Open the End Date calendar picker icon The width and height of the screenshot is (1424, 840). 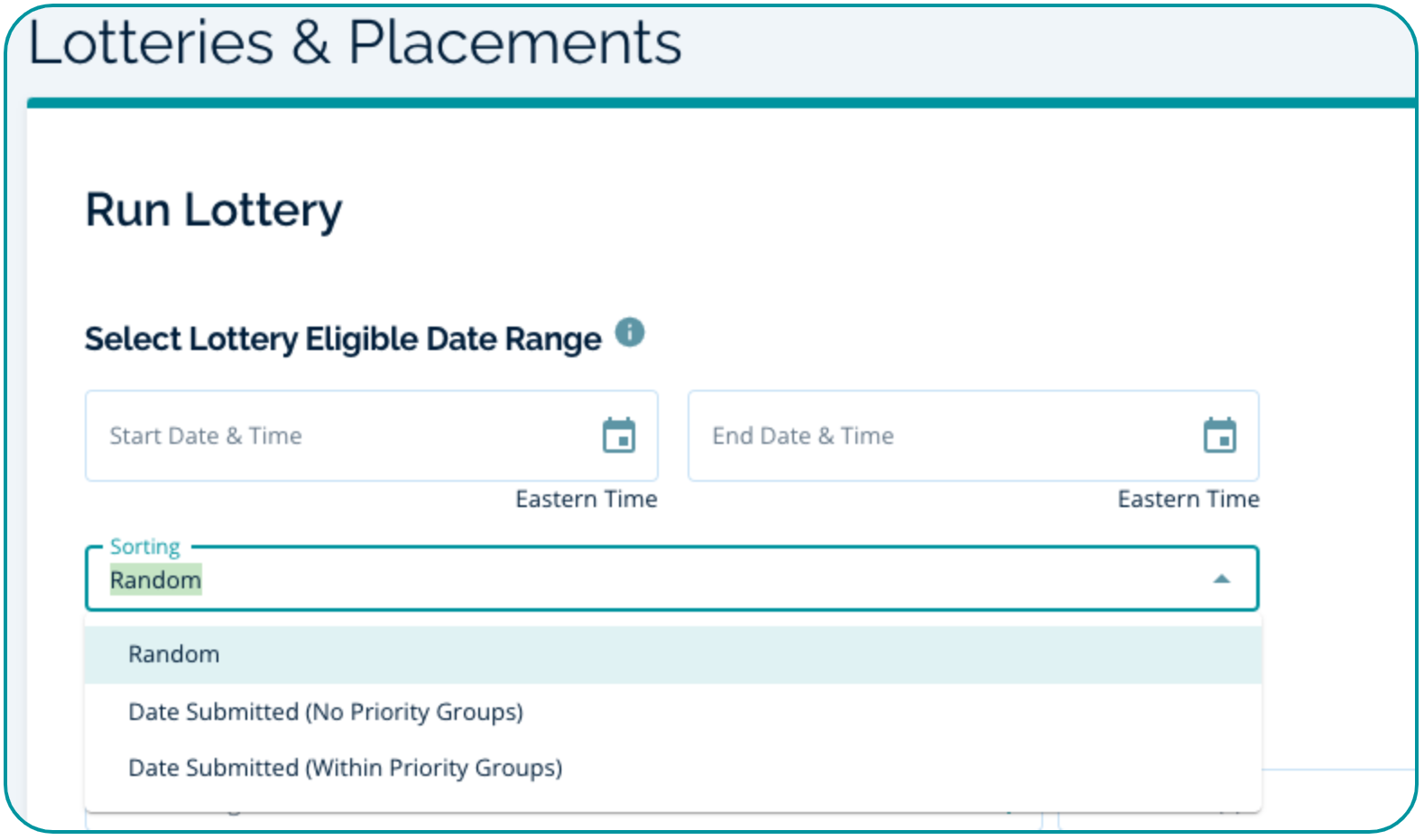tap(1220, 435)
